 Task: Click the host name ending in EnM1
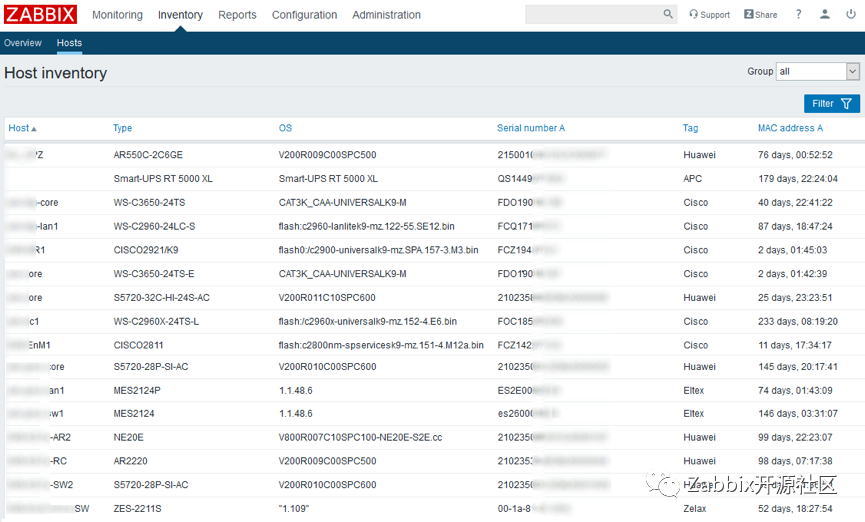tap(29, 345)
